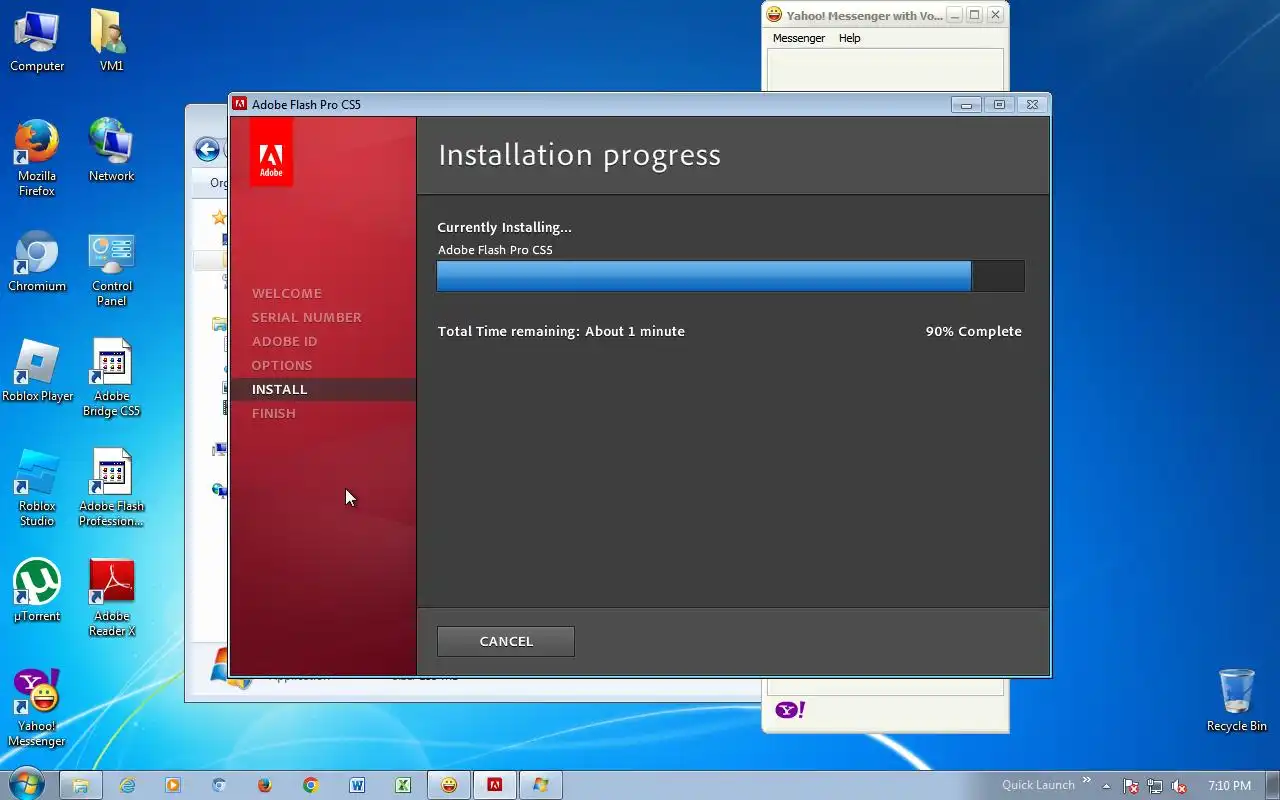Open Action Center flag in system tray

(x=1131, y=786)
